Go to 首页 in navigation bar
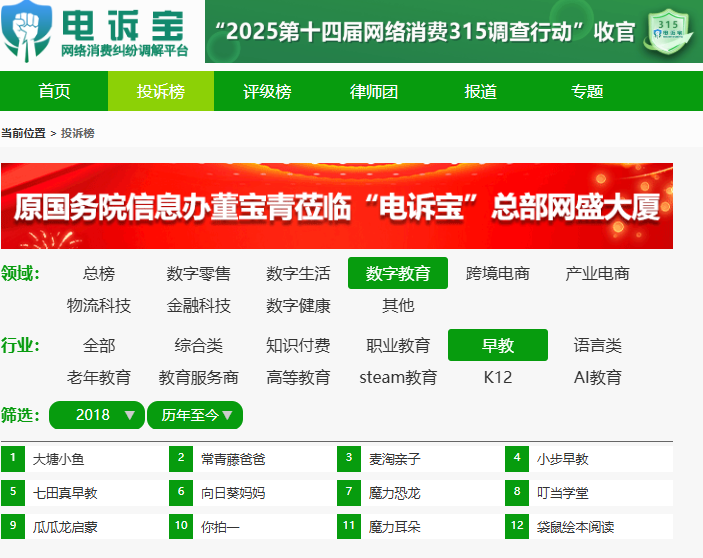The height and width of the screenshot is (558, 703). [x=54, y=91]
